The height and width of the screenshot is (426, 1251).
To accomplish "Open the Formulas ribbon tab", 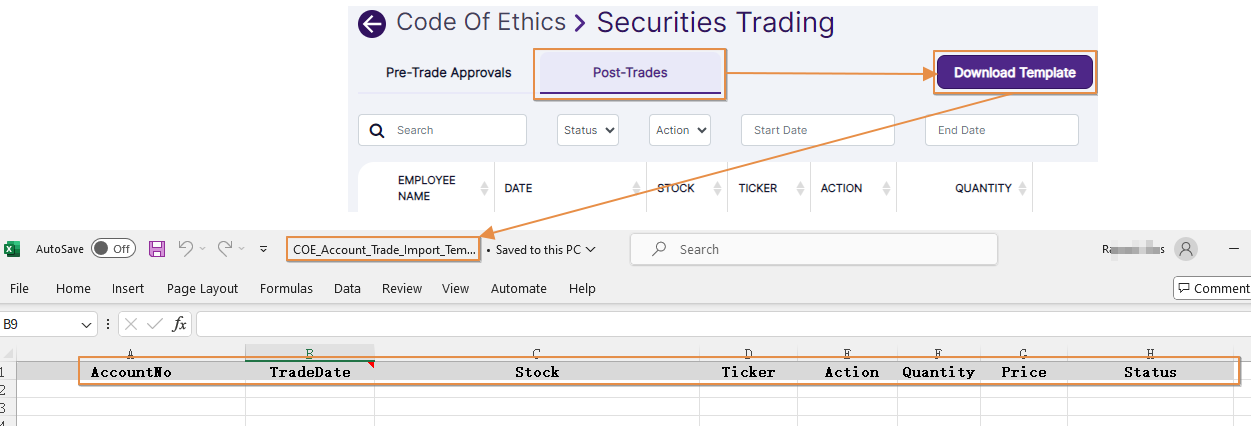I will [286, 288].
